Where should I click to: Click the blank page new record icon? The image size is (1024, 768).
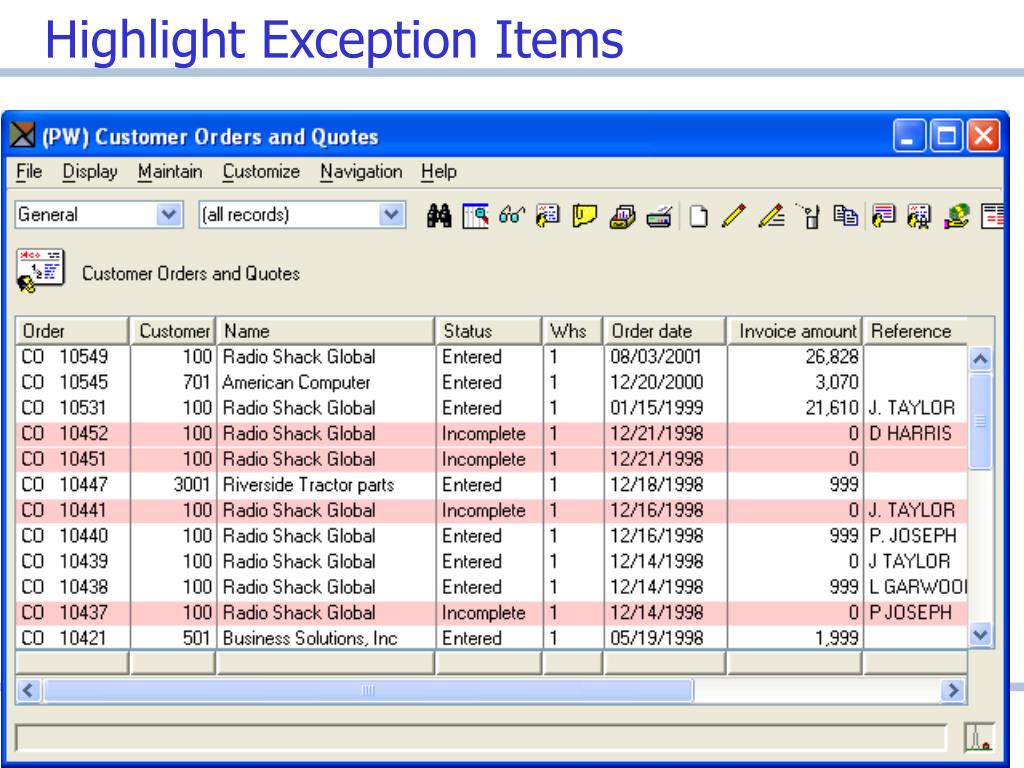[x=698, y=216]
